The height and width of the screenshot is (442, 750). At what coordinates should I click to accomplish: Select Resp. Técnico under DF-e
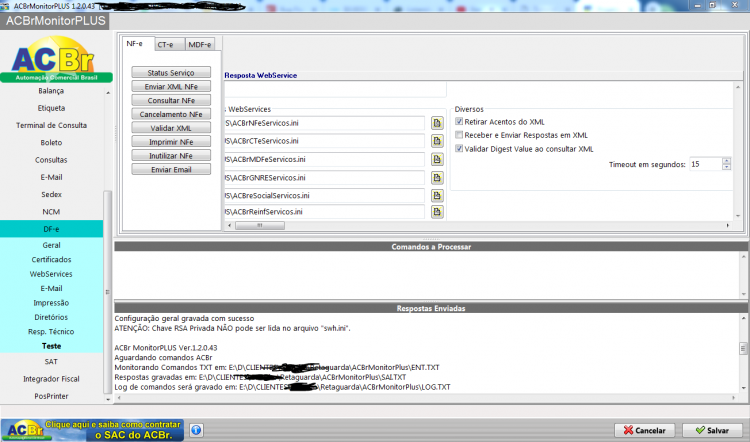pyautogui.click(x=51, y=332)
